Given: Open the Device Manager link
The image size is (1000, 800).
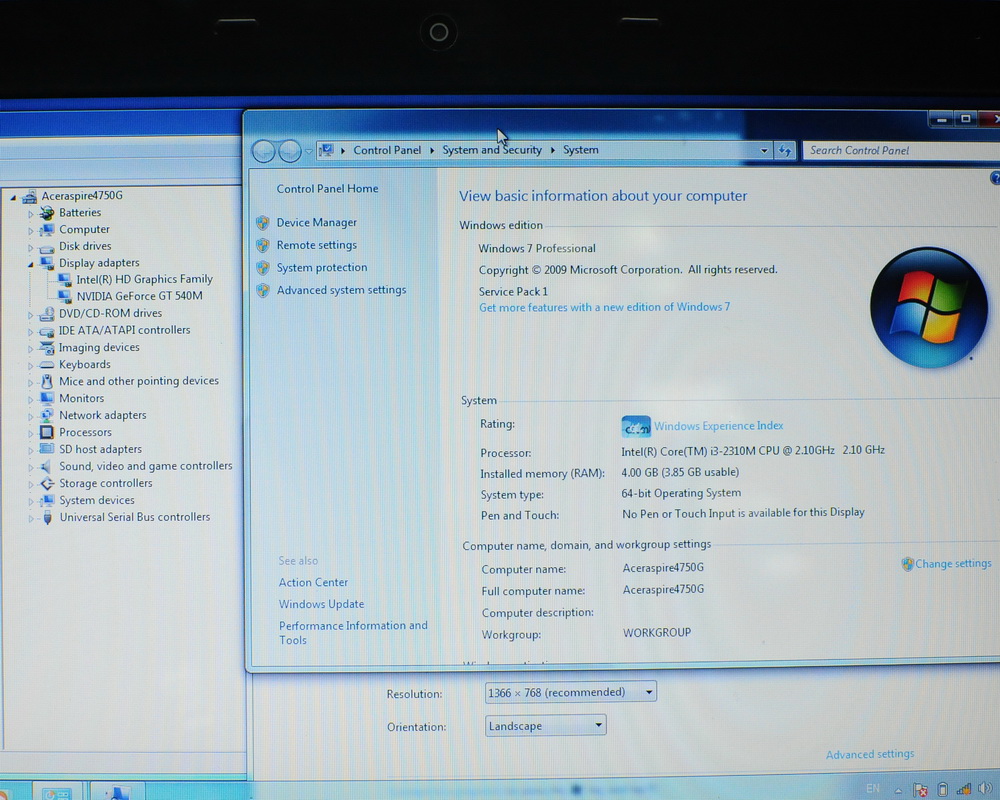Looking at the screenshot, I should tap(316, 223).
